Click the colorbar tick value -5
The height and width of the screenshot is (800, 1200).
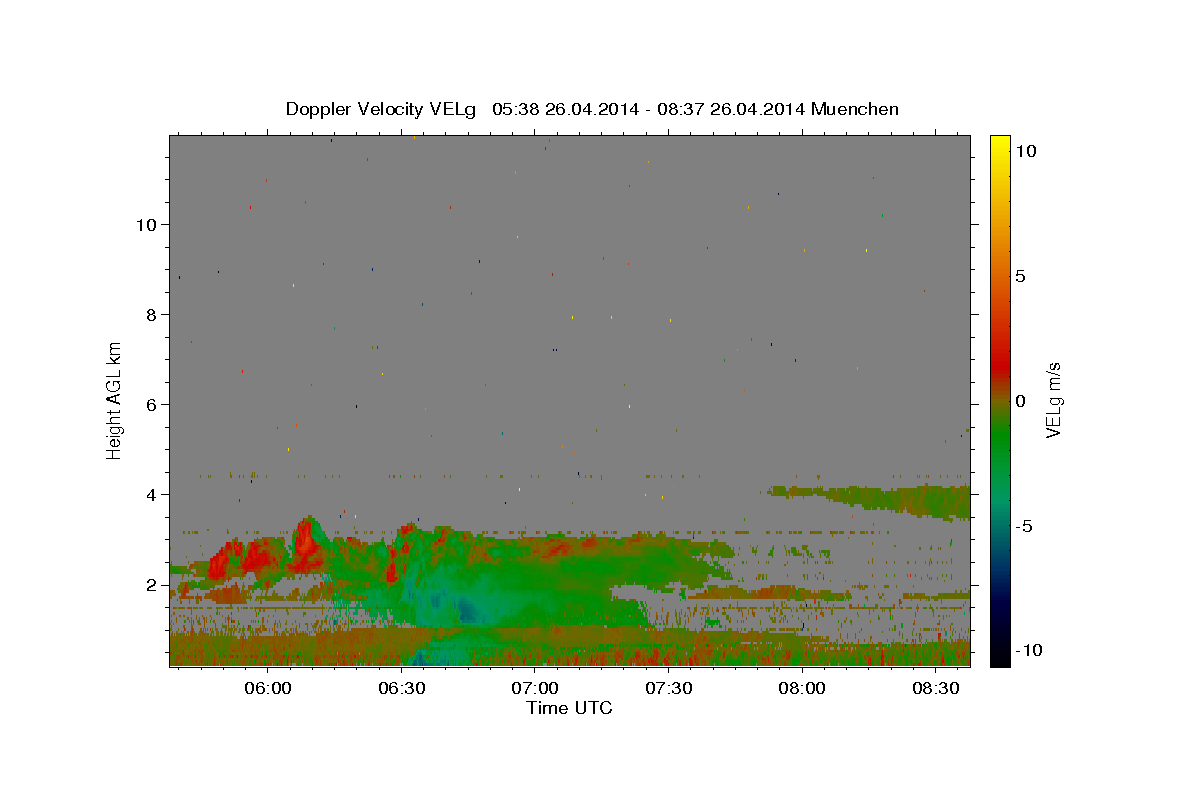pos(1023,526)
